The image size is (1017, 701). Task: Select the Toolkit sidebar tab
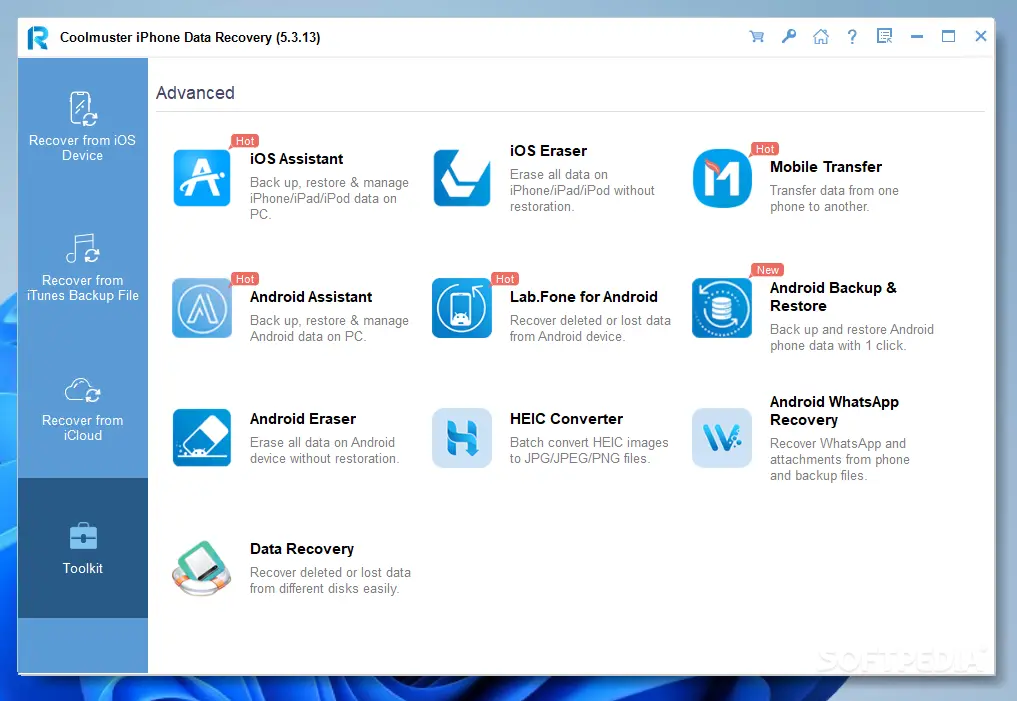click(82, 548)
